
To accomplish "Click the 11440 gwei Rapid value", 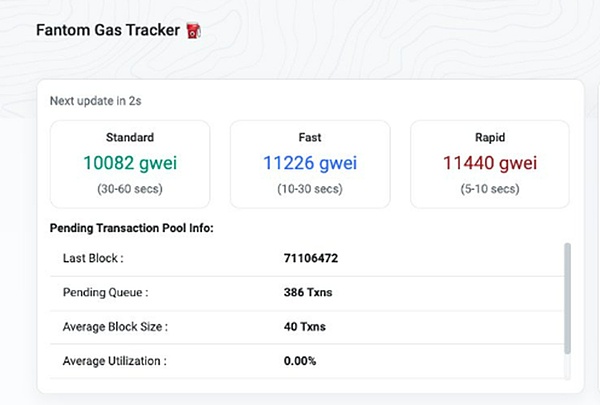I will [x=490, y=163].
